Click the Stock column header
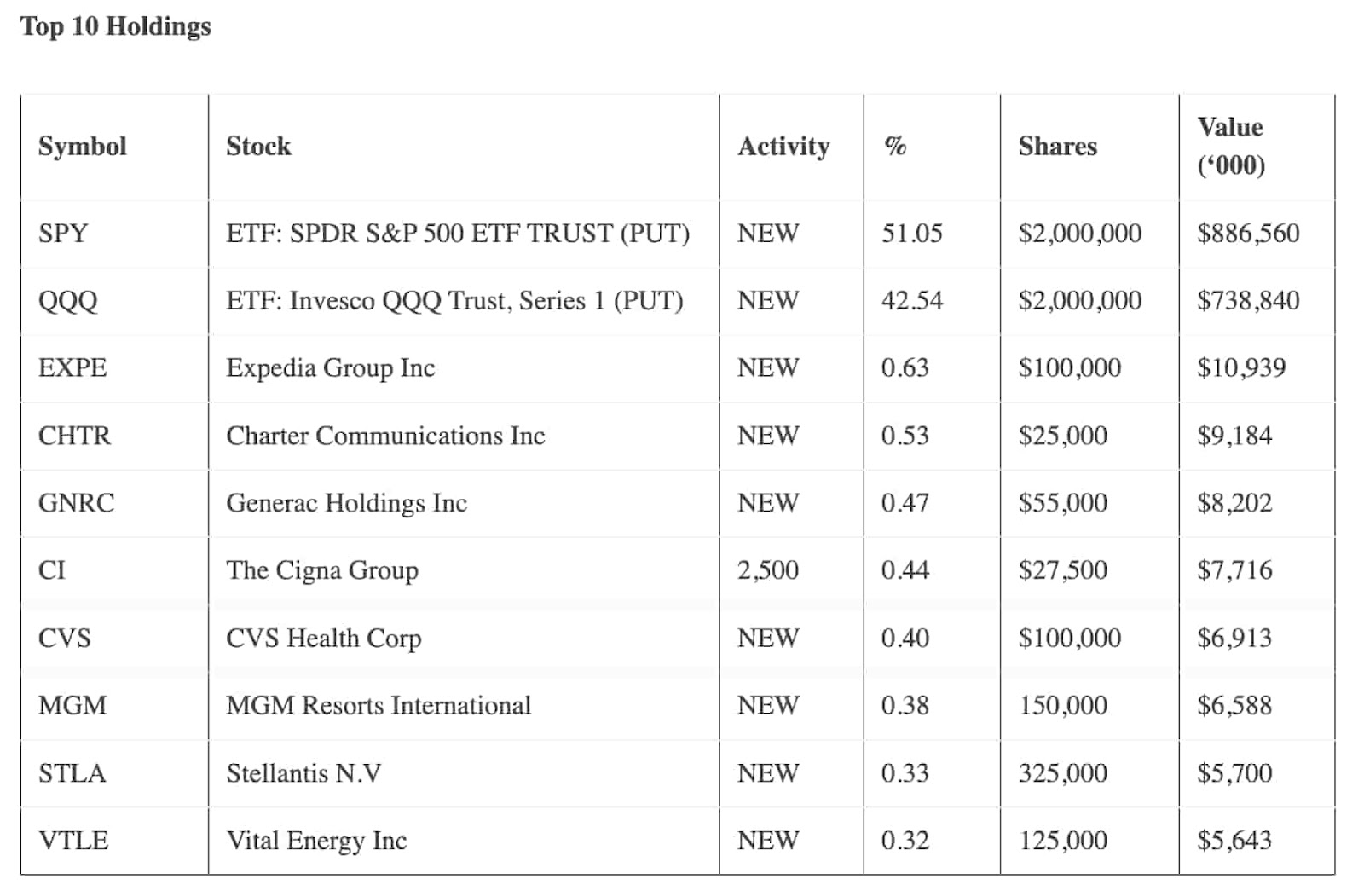 click(258, 146)
